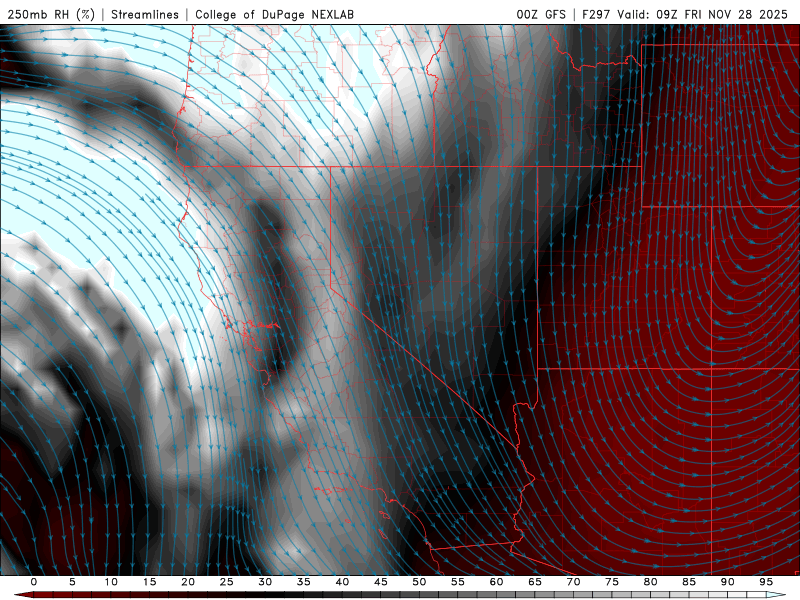Screen dimensions: 800x600
Task: Click 'Valid: 09Z FRI NOV 28 2025' text
Action: (x=703, y=15)
